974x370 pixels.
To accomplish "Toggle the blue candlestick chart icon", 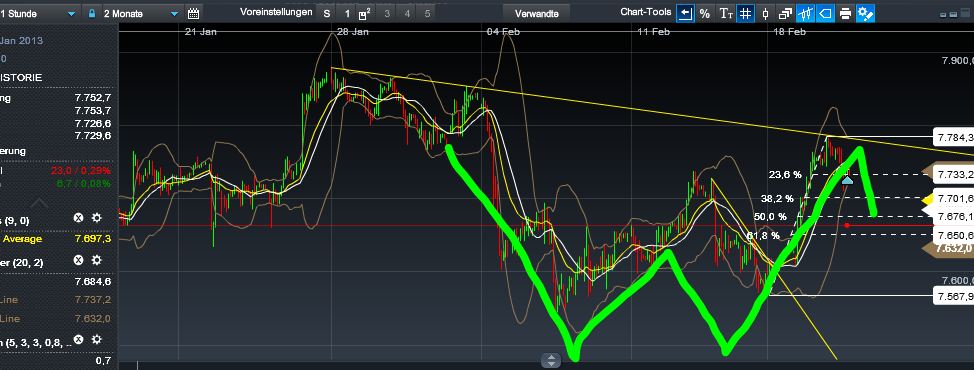I will (806, 13).
